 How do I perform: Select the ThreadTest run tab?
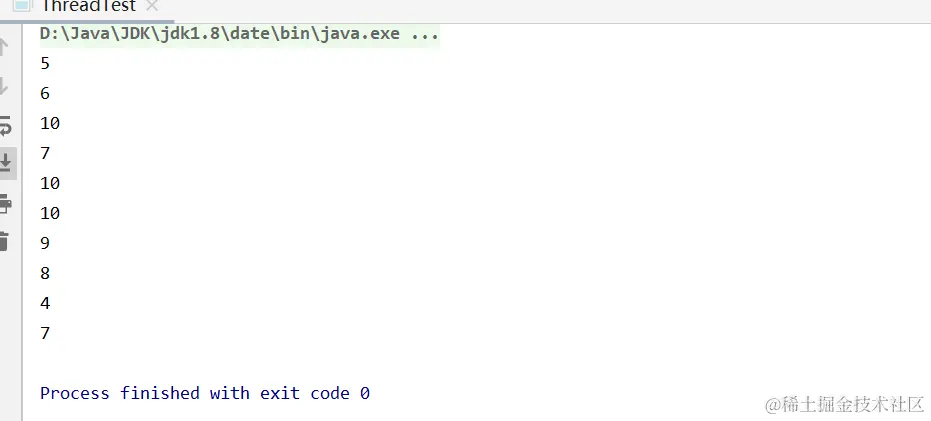[88, 7]
